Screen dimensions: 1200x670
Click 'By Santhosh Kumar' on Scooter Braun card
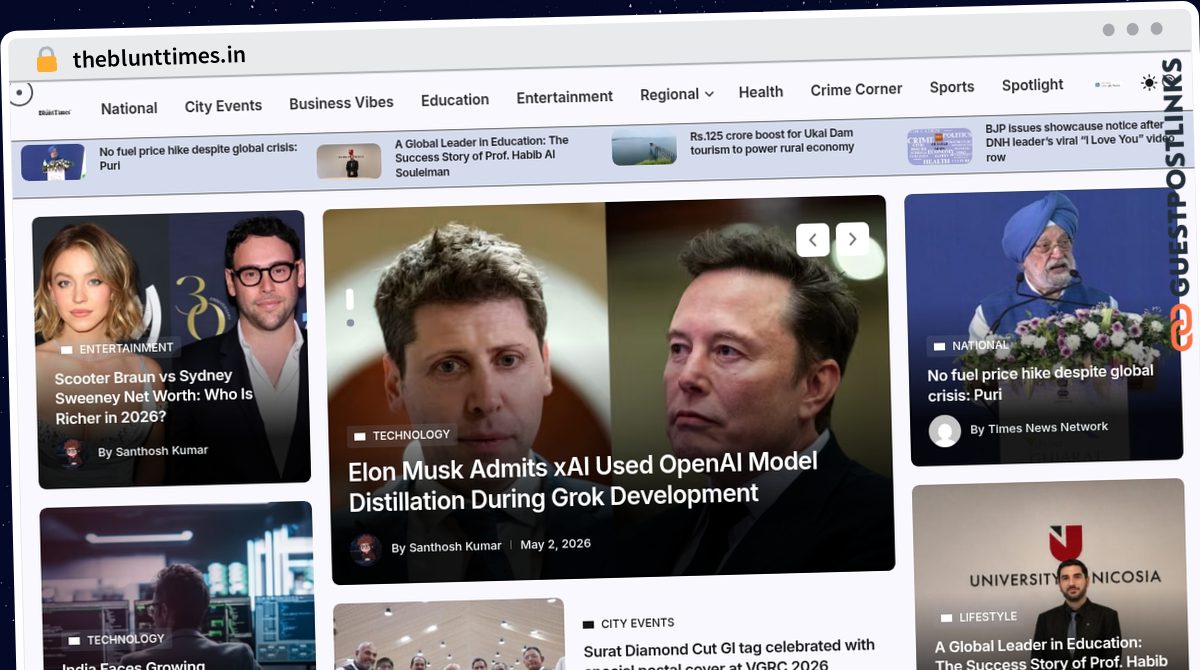(x=153, y=452)
